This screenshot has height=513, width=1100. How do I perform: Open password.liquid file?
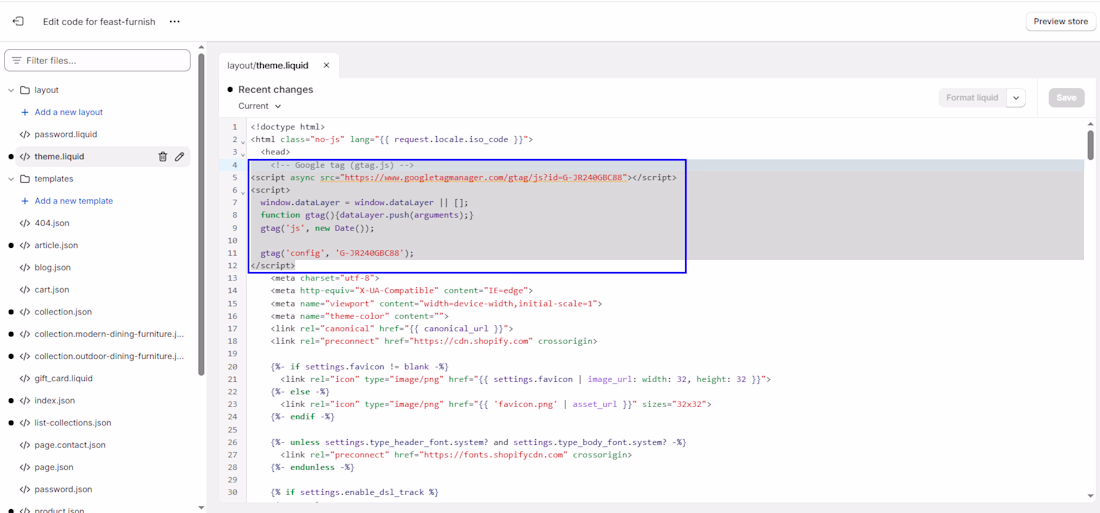coord(65,134)
